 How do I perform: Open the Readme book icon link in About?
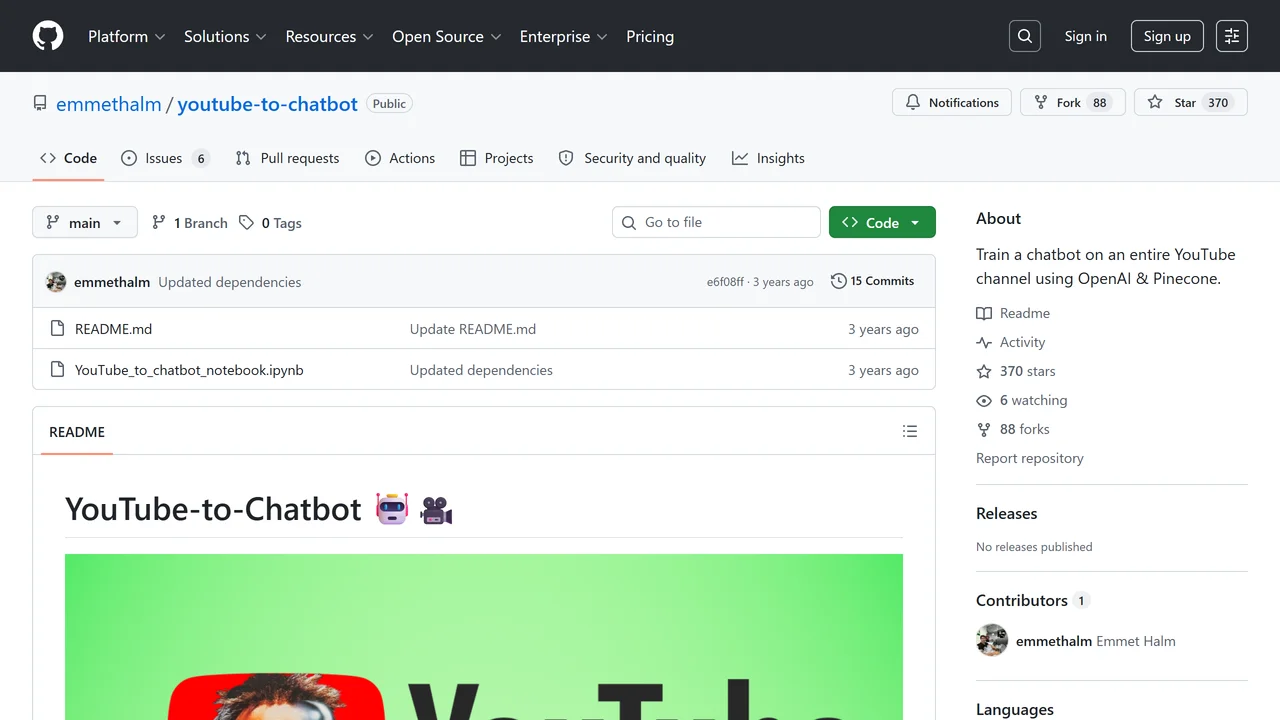(984, 313)
